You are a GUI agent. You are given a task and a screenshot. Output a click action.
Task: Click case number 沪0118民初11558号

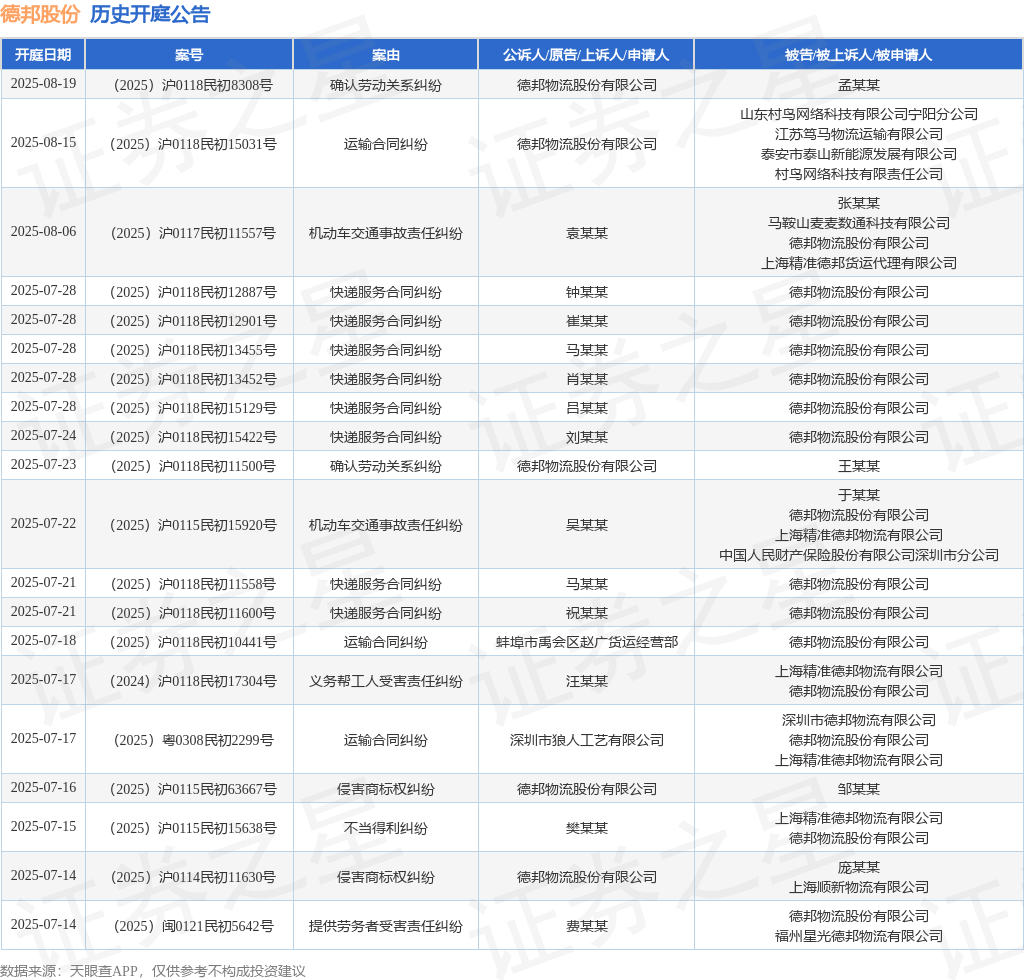(x=193, y=584)
